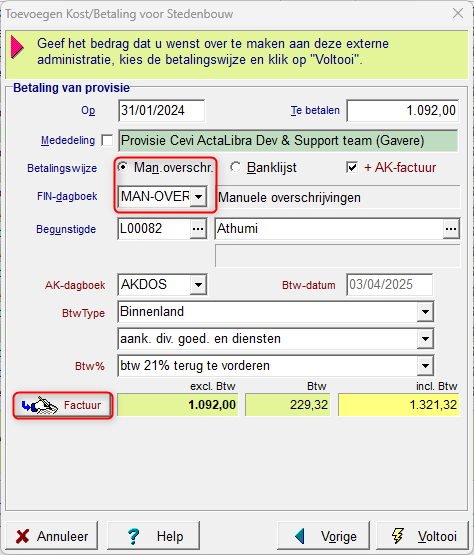Open the Btw% 21% dropdown
Viewport: 474px width, 555px height.
pyautogui.click(x=425, y=366)
